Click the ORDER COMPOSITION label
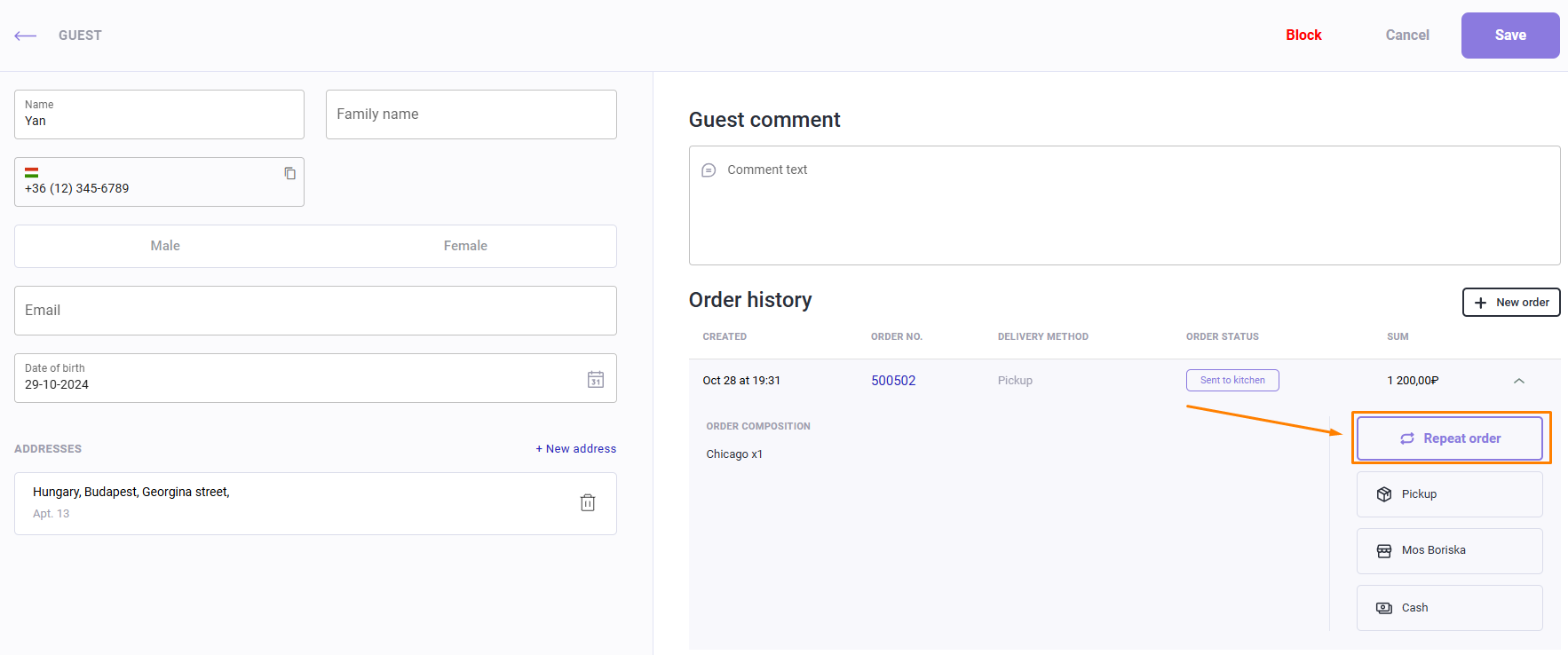 click(x=758, y=427)
